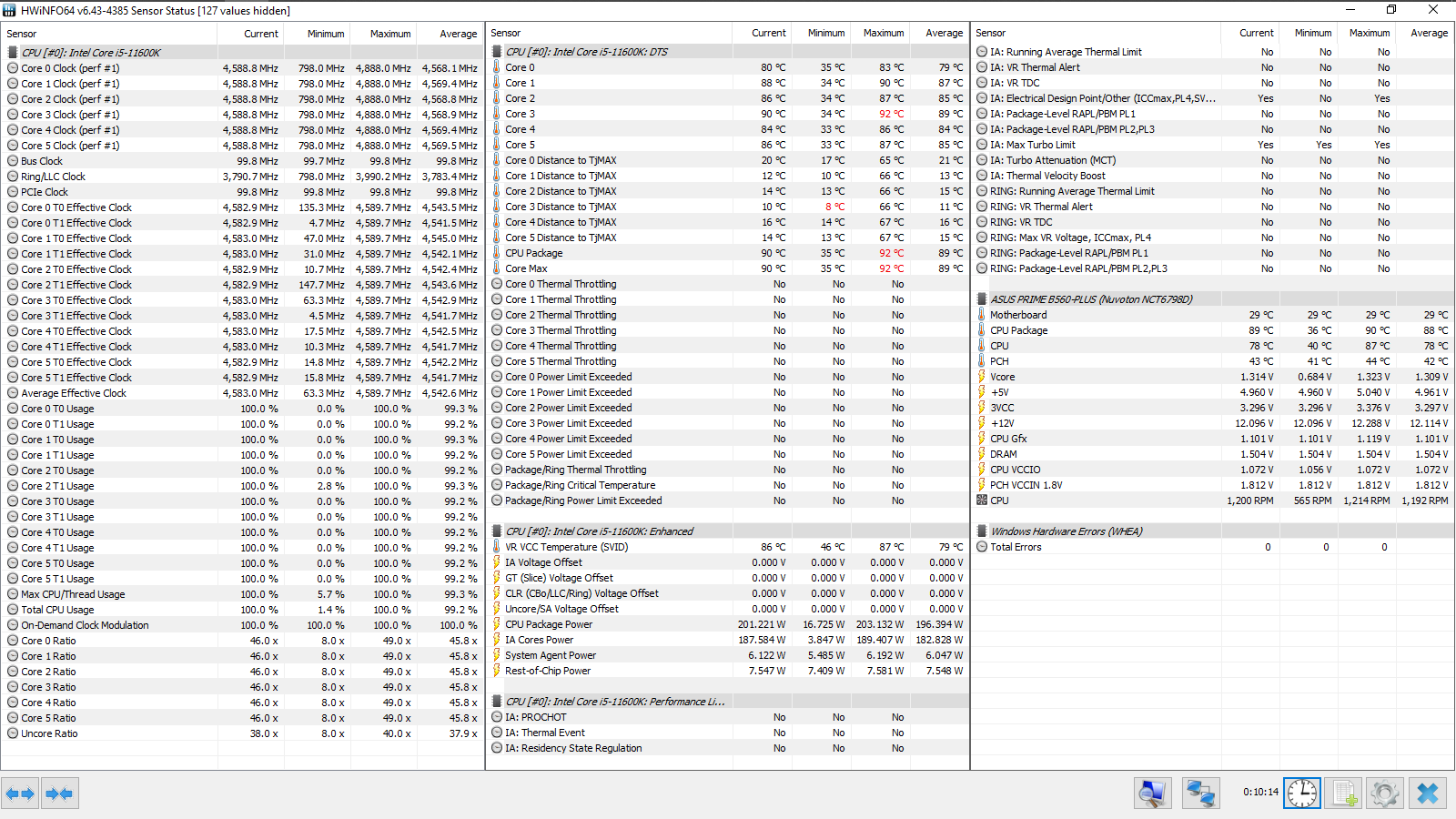Select the ASUS PRIME B560-PLUS group header
The height and width of the screenshot is (819, 1456).
(1212, 299)
